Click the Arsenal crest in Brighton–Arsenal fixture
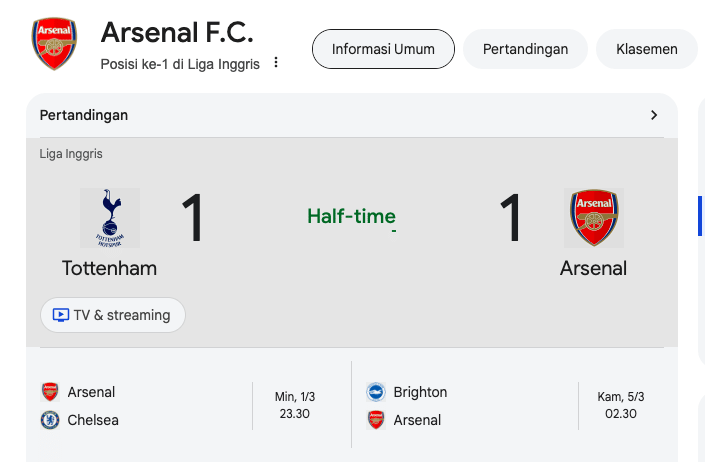 click(x=376, y=420)
